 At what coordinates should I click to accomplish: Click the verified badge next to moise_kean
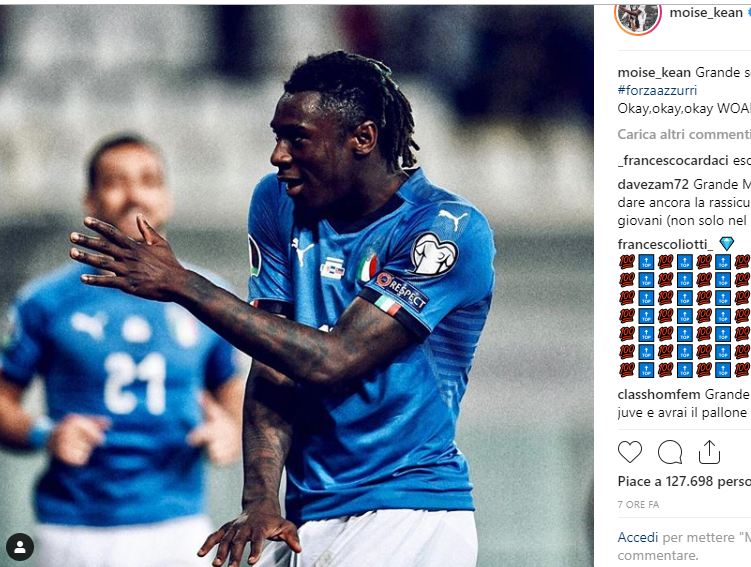coord(749,12)
